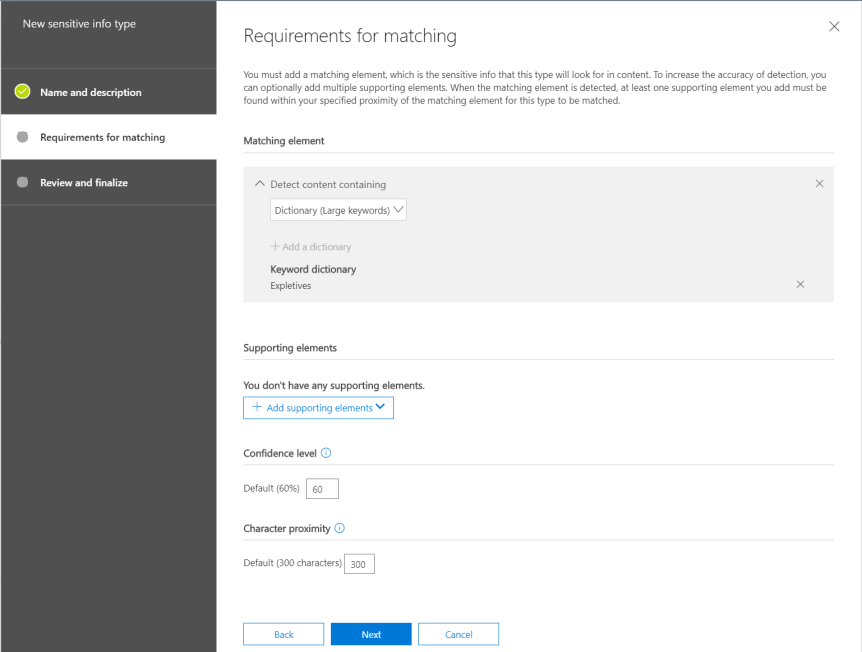Screen dimensions: 862x652
Task: Click the Review and finalize step label
Action: coord(84,182)
